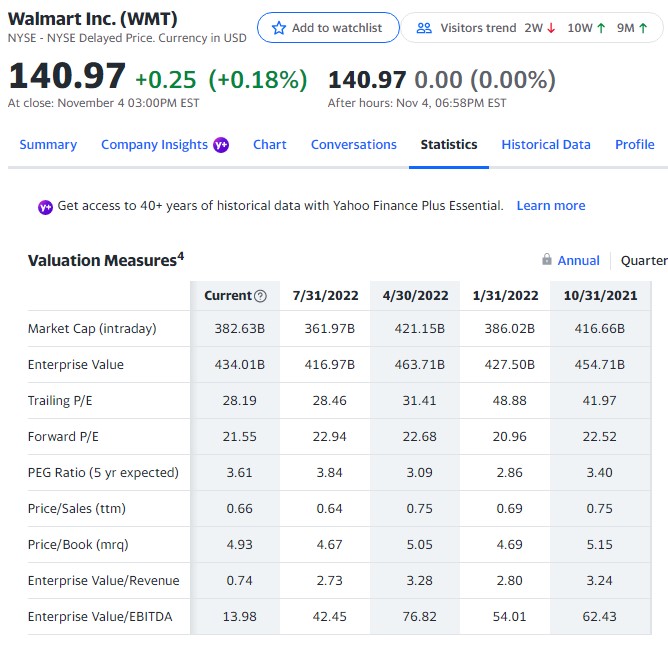This screenshot has width=668, height=652.
Task: Click the Y+ badge beside Company Insights
Action: pyautogui.click(x=221, y=145)
